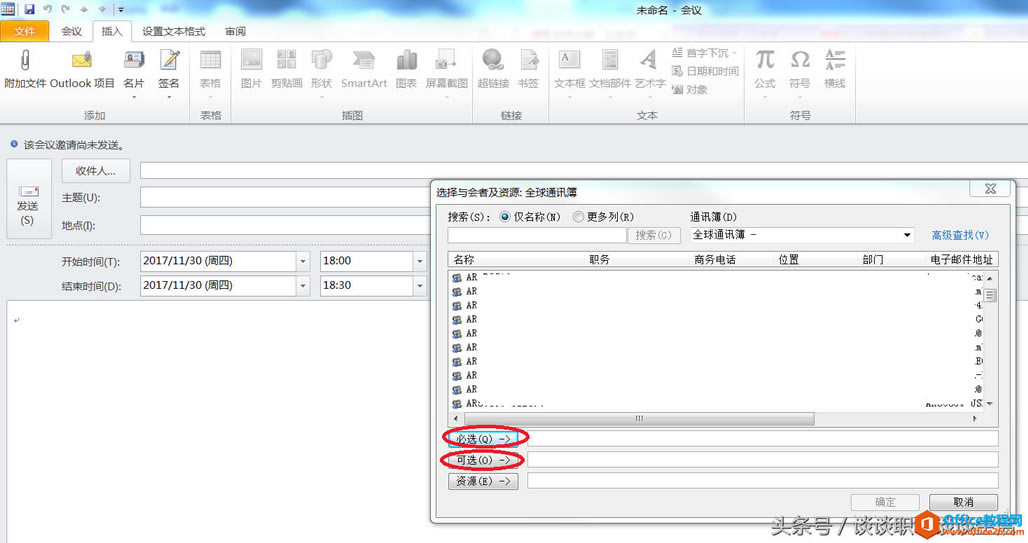Viewport: 1028px width, 543px height.
Task: Click the Horizontal Line (横线) icon
Action: 835,60
